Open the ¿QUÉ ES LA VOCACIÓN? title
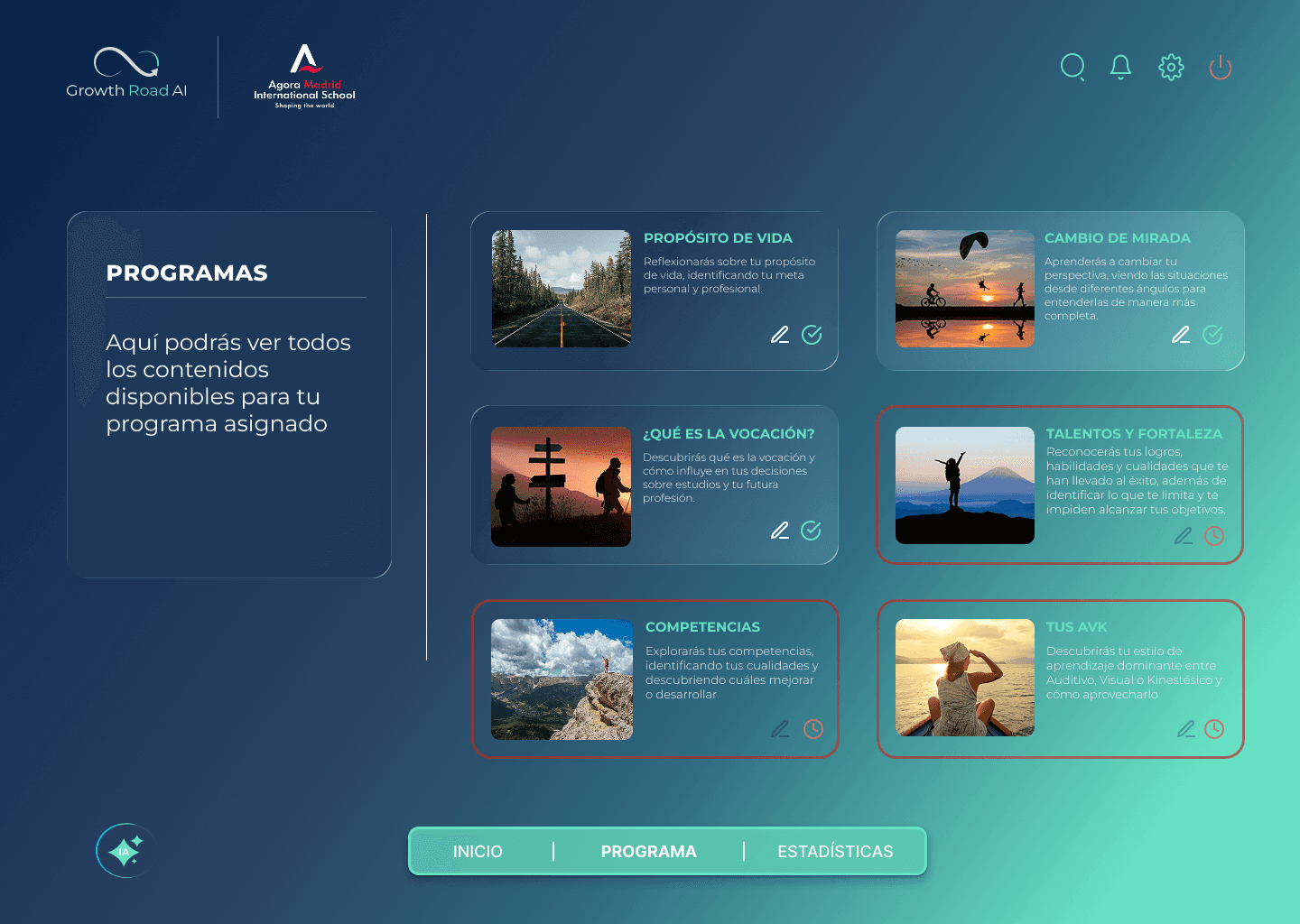The width and height of the screenshot is (1300, 924). coord(729,434)
